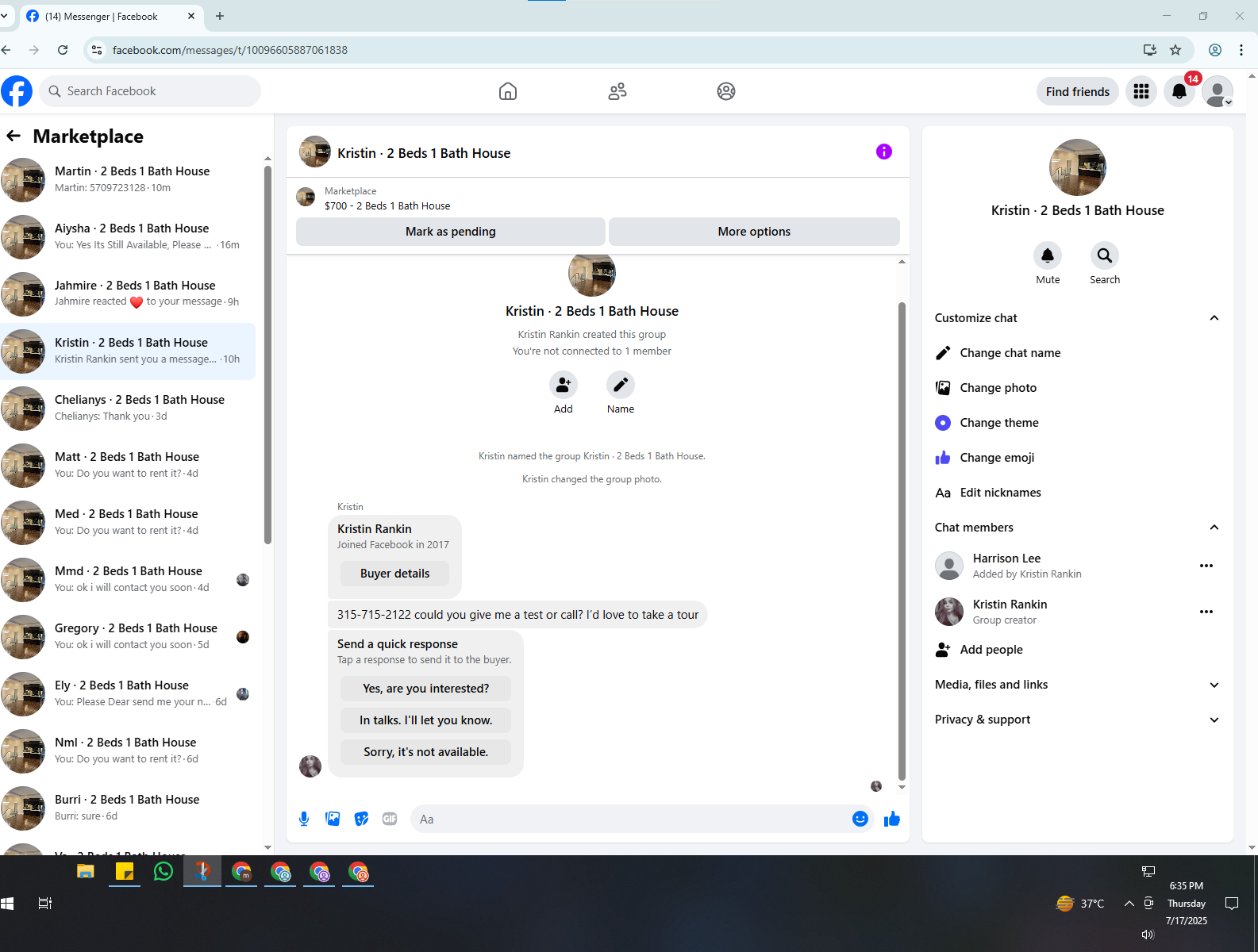Open the Facebook Home icon
This screenshot has height=952, width=1258.
tap(508, 91)
